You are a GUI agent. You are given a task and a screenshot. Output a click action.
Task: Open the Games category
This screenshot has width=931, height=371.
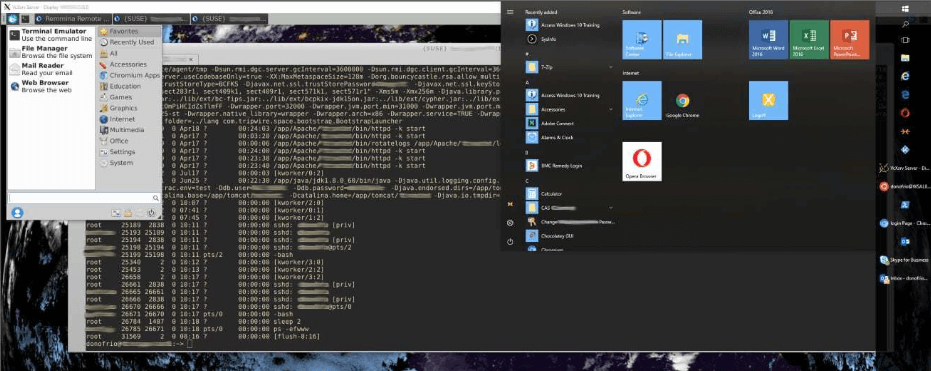pos(128,97)
